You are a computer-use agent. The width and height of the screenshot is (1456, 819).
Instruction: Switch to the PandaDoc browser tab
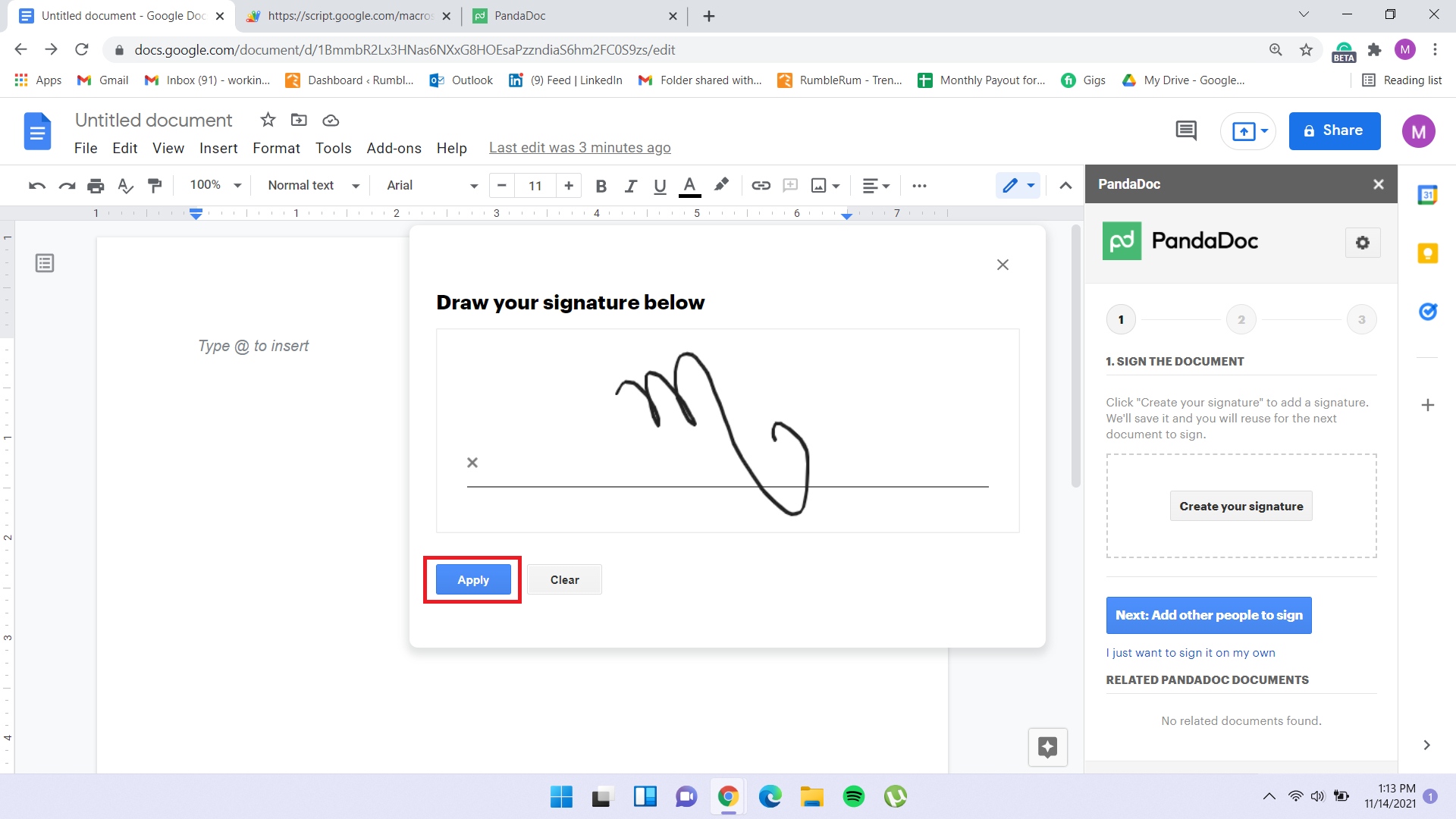pos(575,16)
